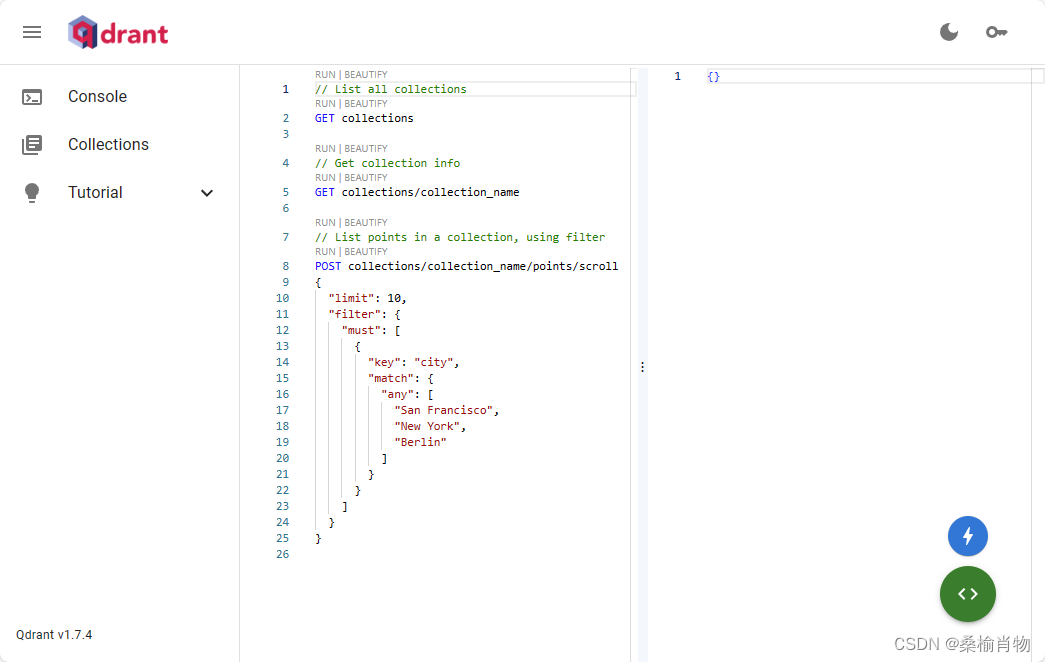Screen dimensions: 1045x662
Task: Click line number 1 in response panel
Action: tap(677, 77)
